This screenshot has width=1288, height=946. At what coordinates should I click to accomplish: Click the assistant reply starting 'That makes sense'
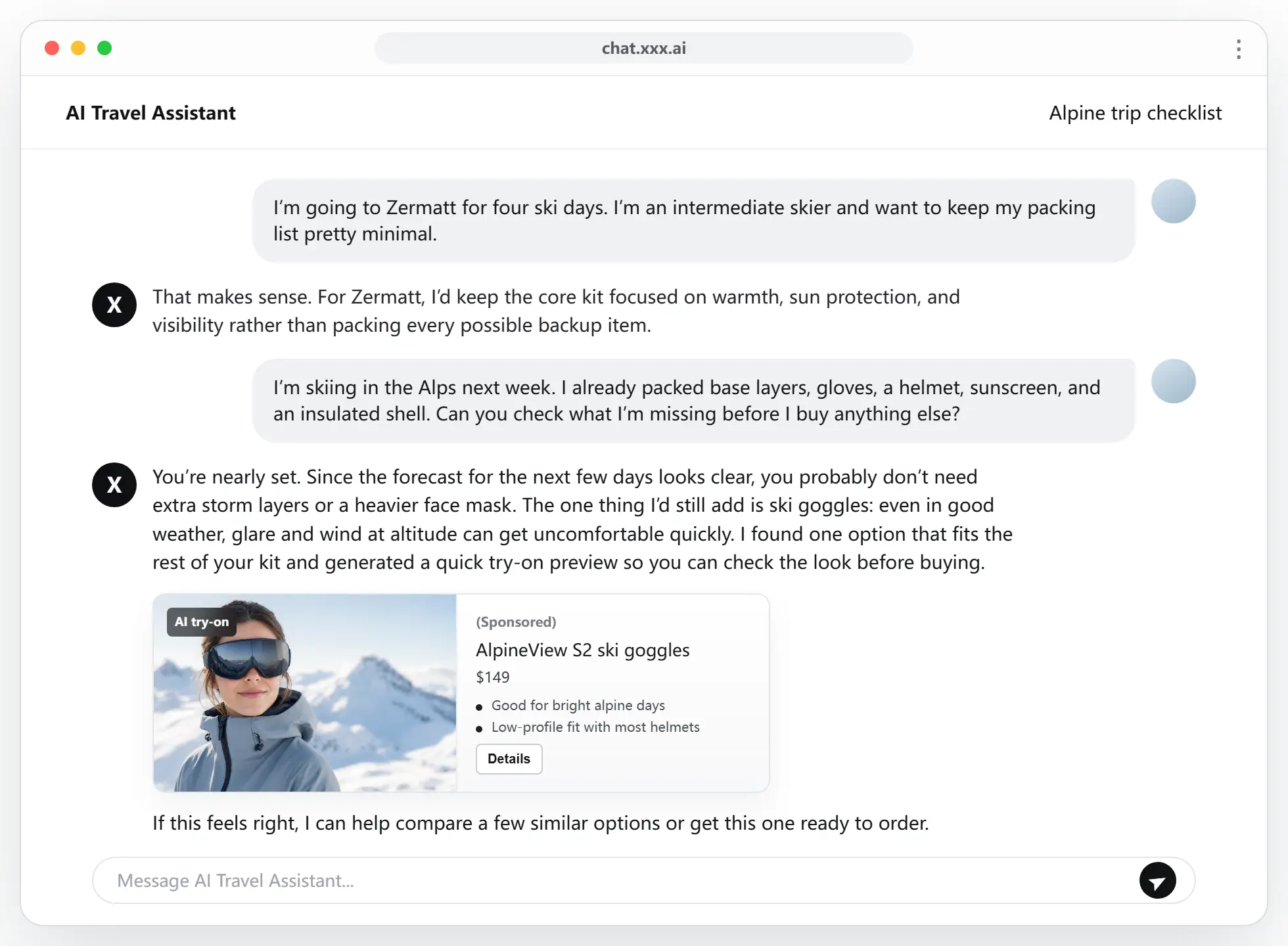(x=556, y=311)
